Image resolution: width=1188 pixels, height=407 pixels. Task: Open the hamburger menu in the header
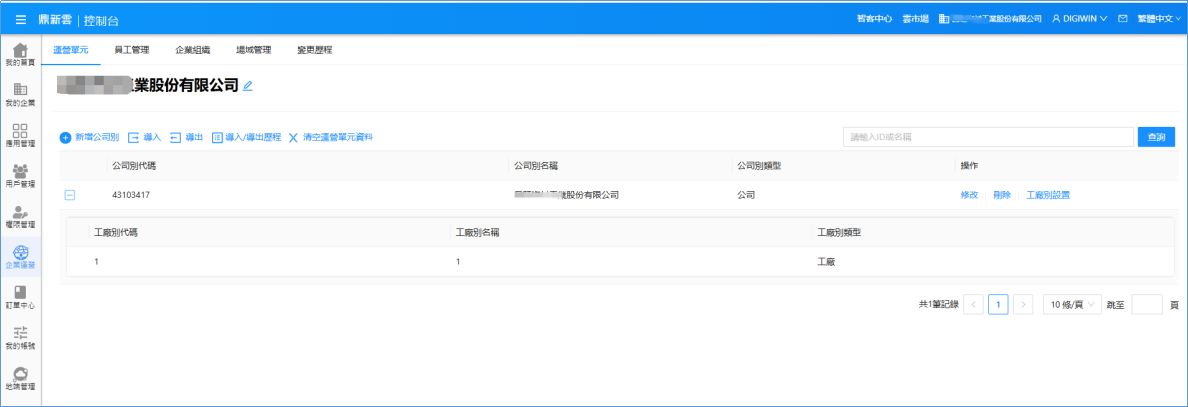[21, 19]
